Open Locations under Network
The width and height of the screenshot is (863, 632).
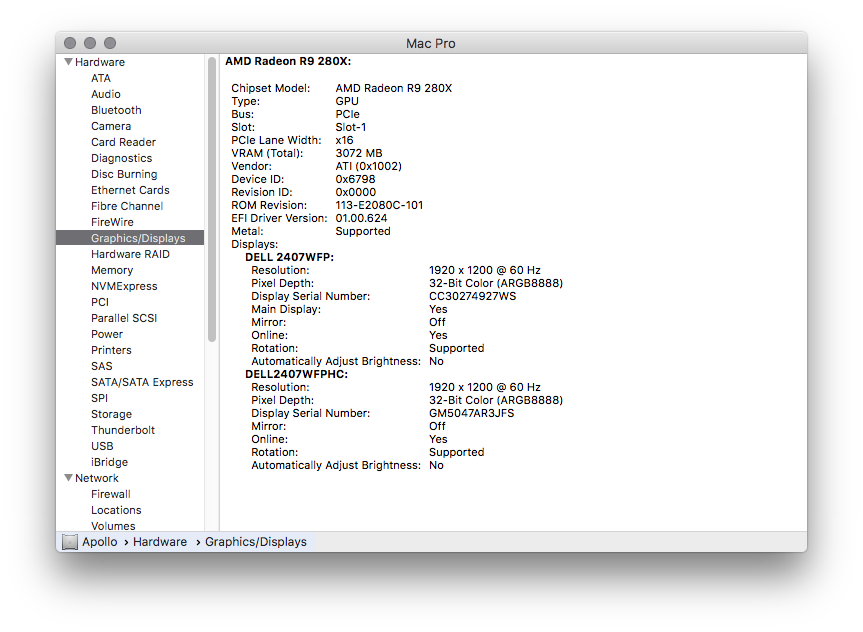(x=116, y=510)
